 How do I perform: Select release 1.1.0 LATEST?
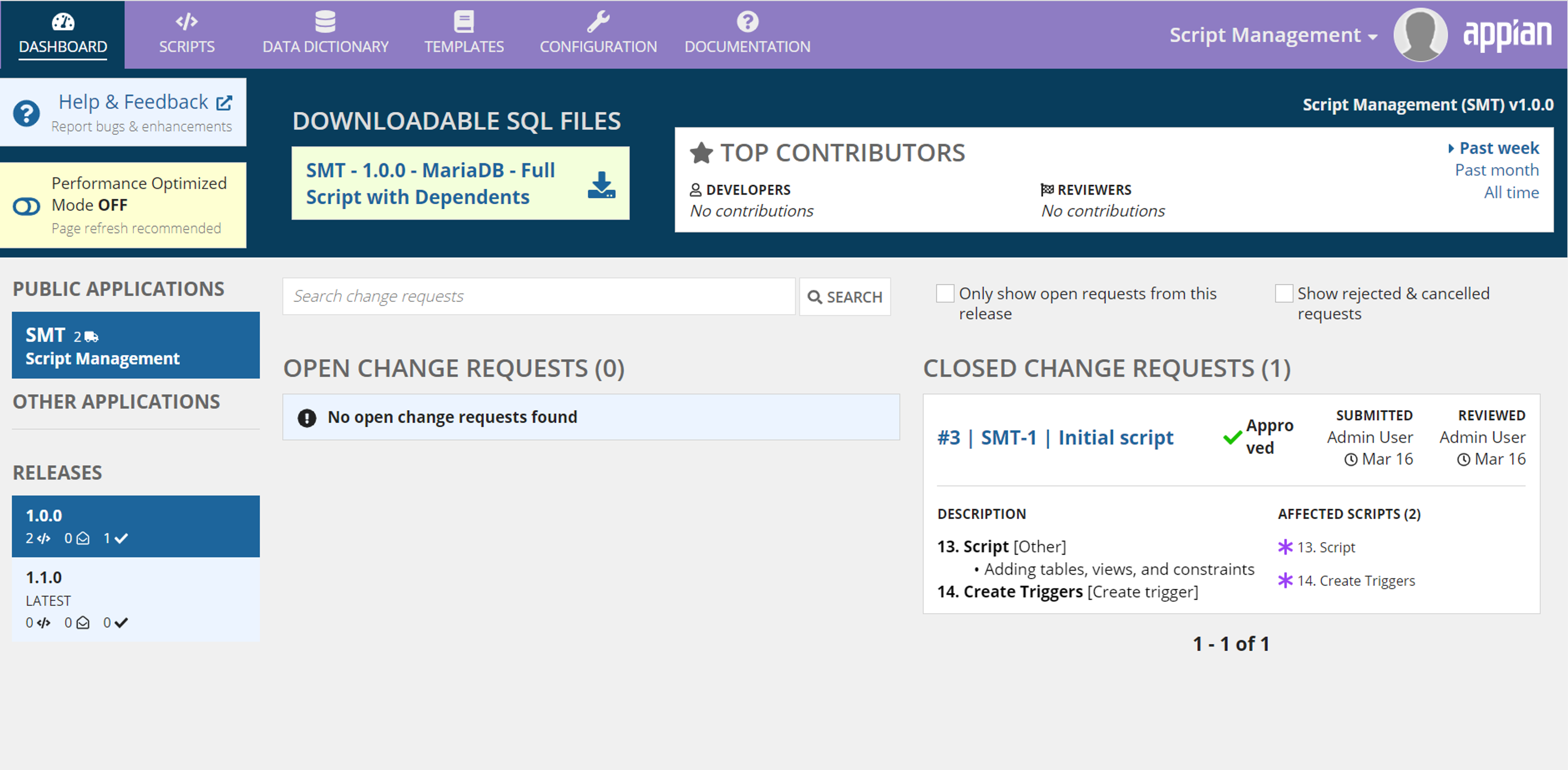point(136,600)
